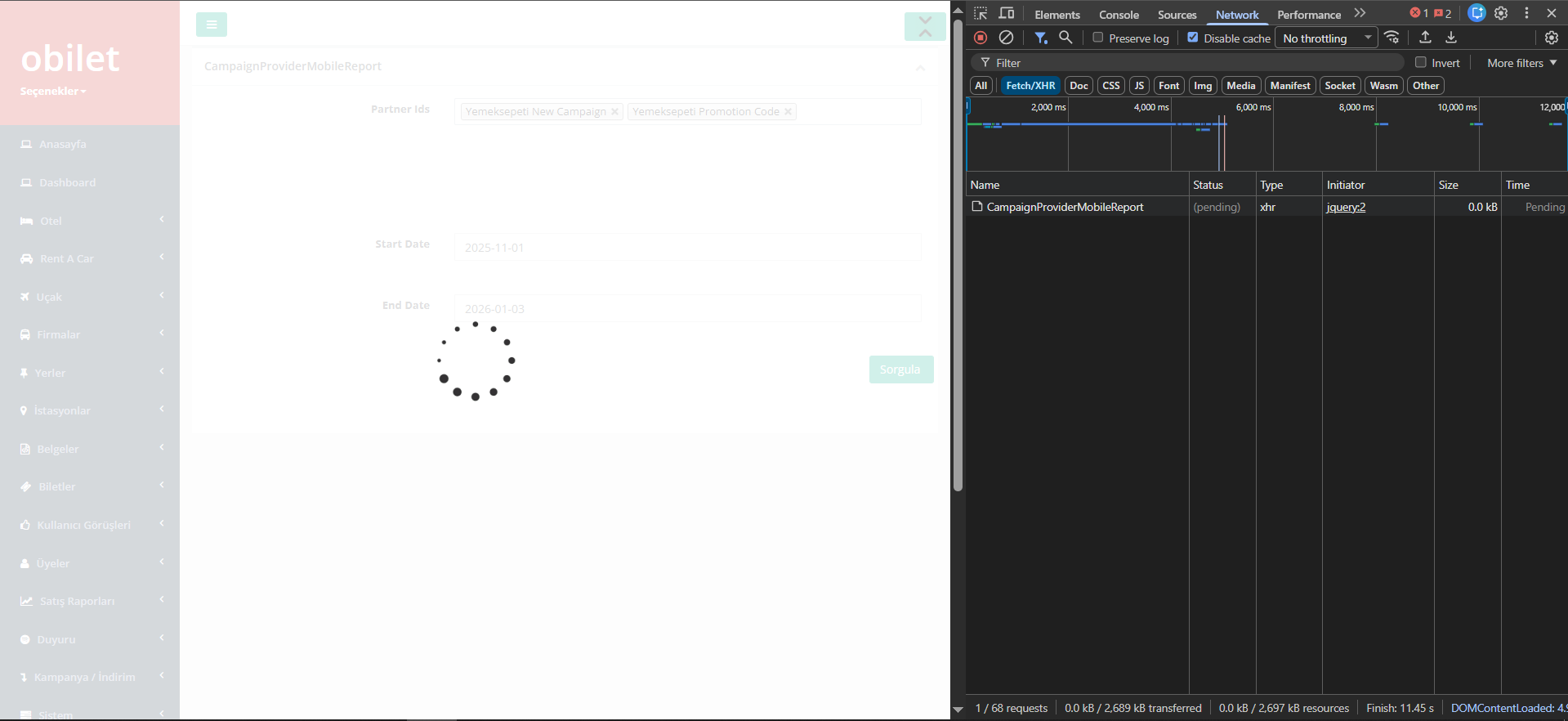Toggle the Other filter chip

1426,86
